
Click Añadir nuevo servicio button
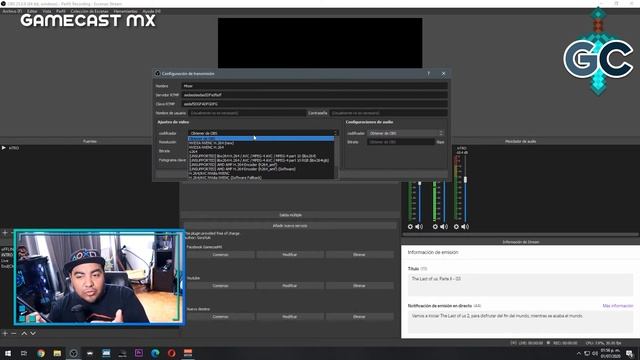(x=290, y=226)
